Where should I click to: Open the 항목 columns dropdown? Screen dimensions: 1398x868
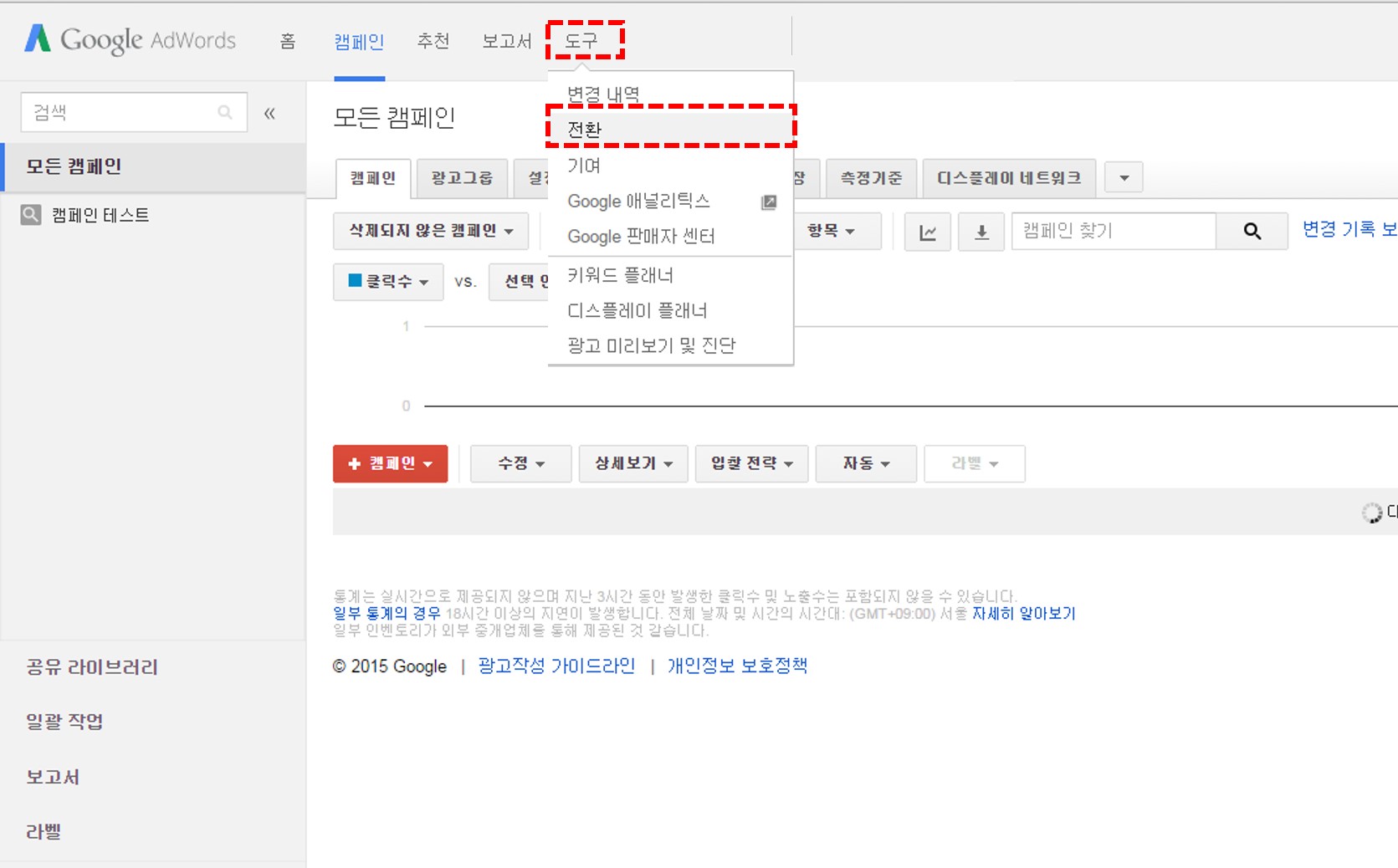click(x=831, y=231)
